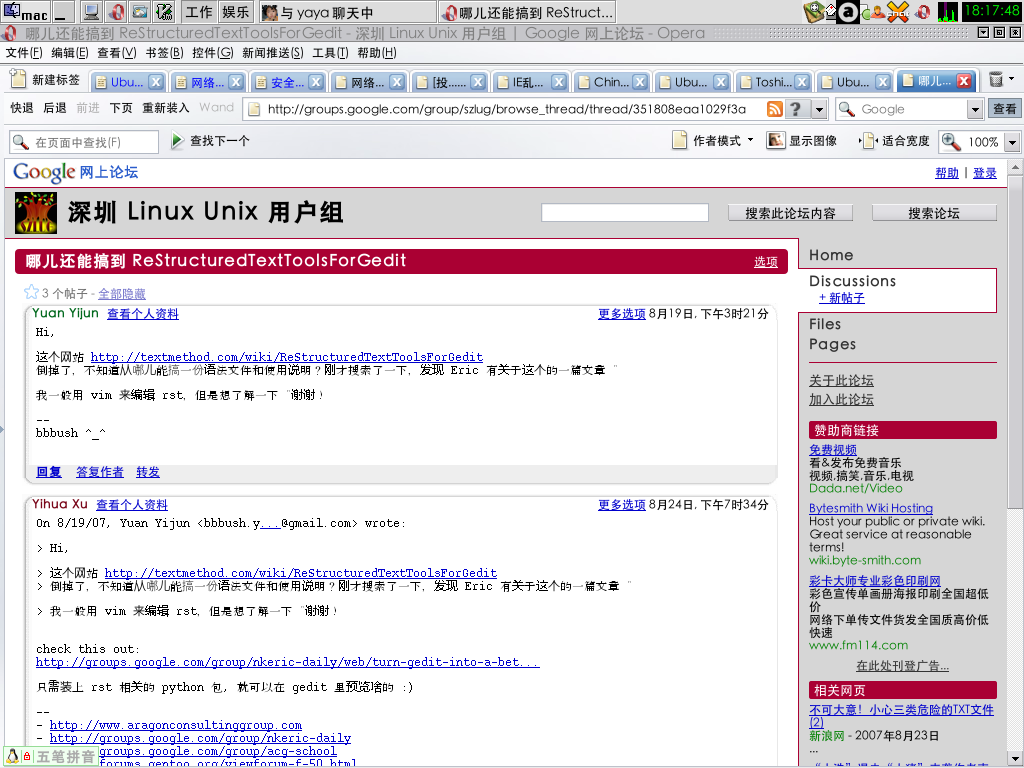This screenshot has width=1024, height=768.
Task: Click the black circled 'a' tray icon
Action: coord(848,12)
